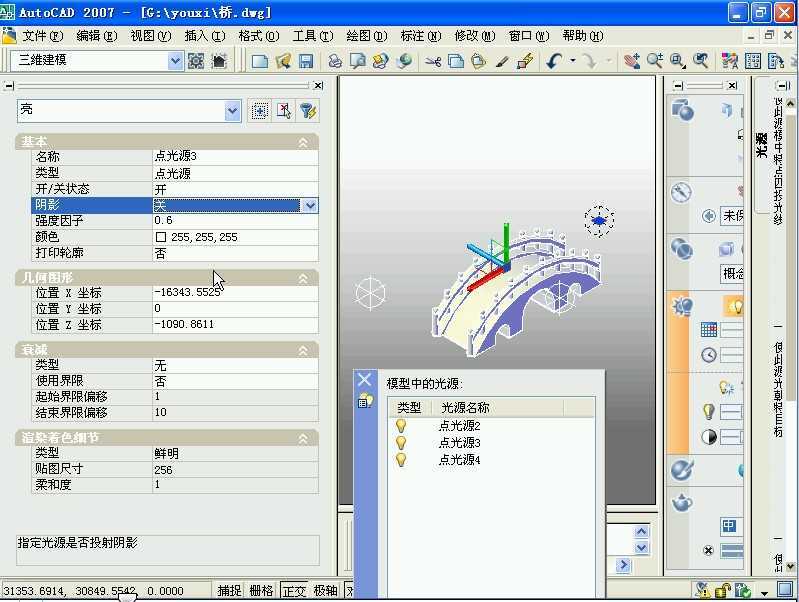Screen dimensions: 799x602
Task: Select 点光源4 in light list
Action: [459, 460]
